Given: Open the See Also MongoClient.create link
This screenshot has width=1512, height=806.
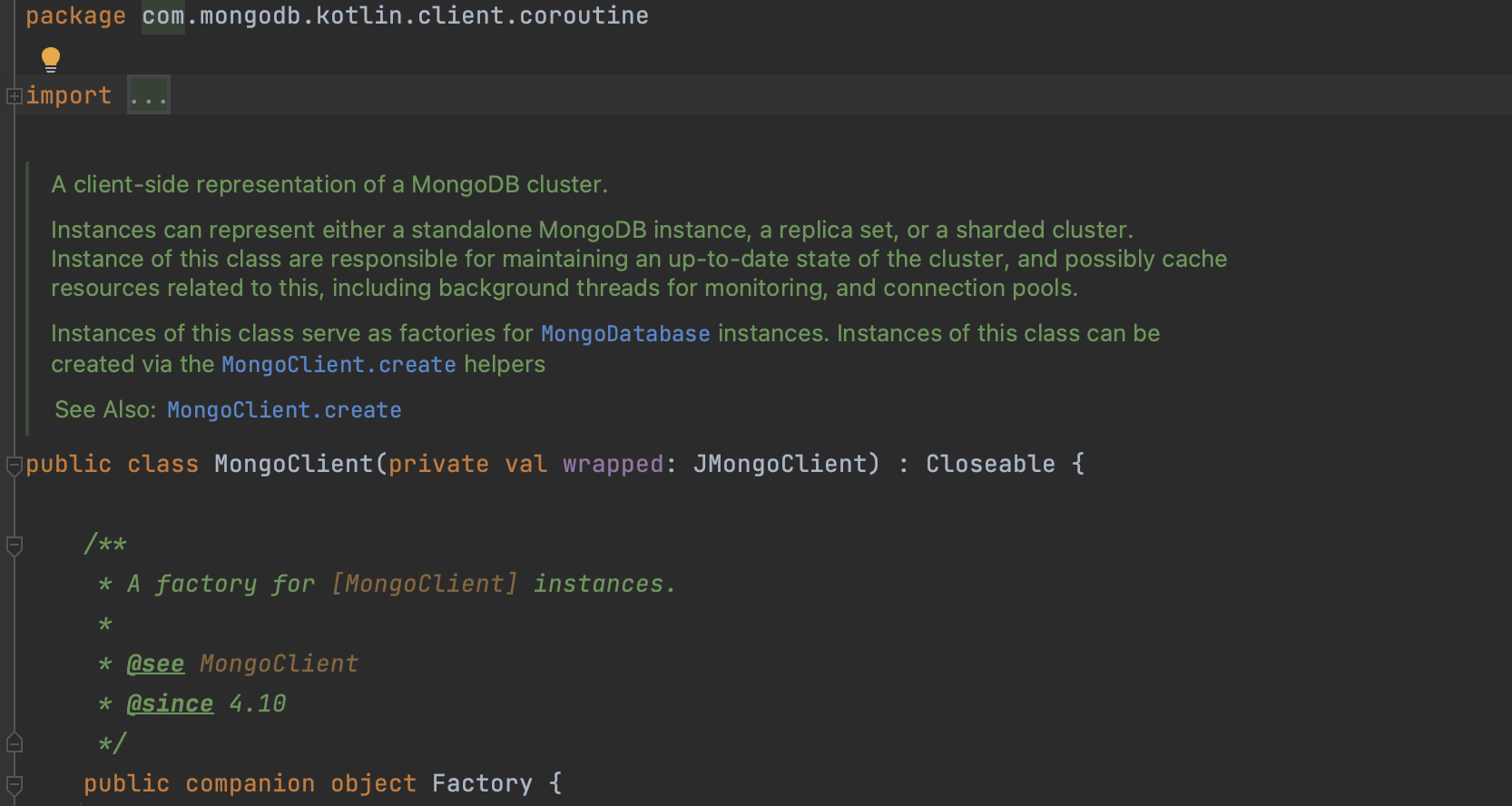Looking at the screenshot, I should 284,410.
